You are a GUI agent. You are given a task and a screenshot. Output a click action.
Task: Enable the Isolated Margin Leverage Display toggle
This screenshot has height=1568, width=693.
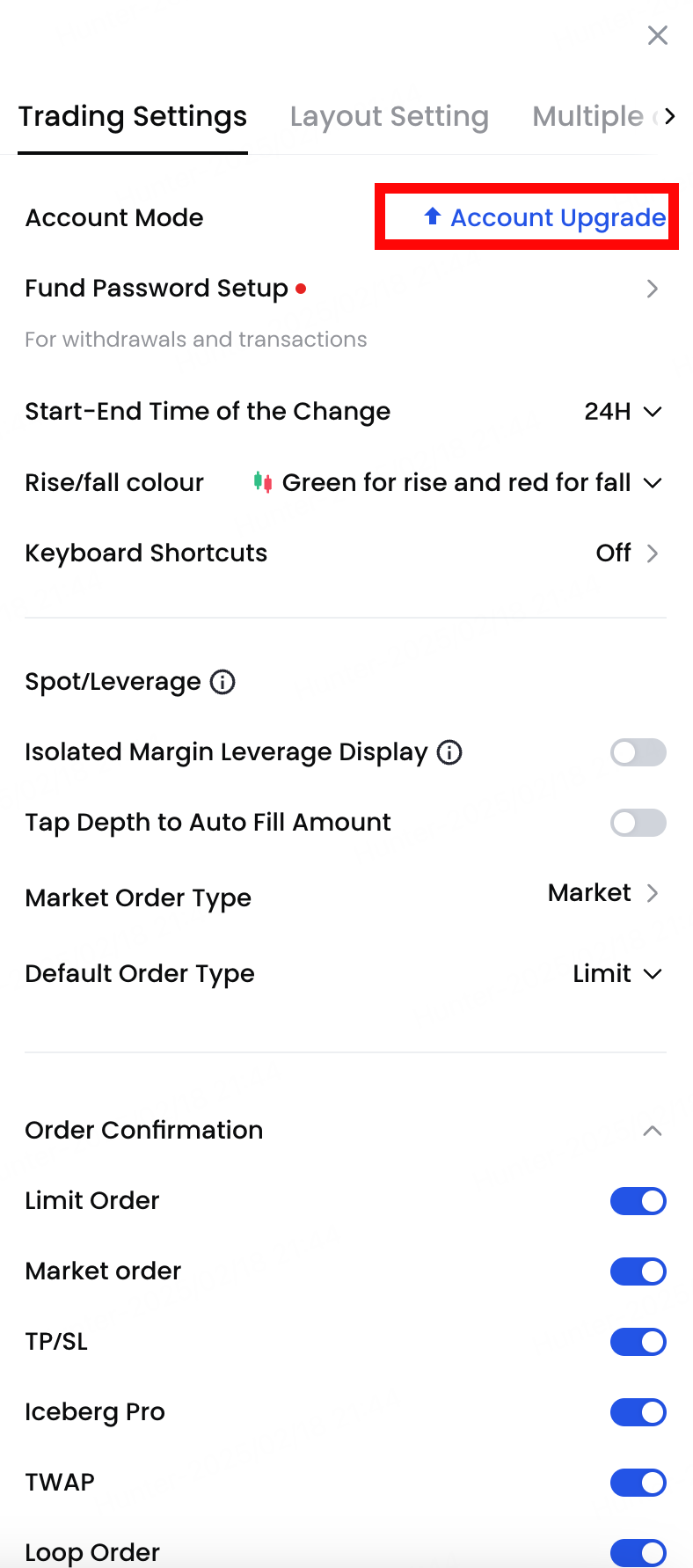coord(638,752)
